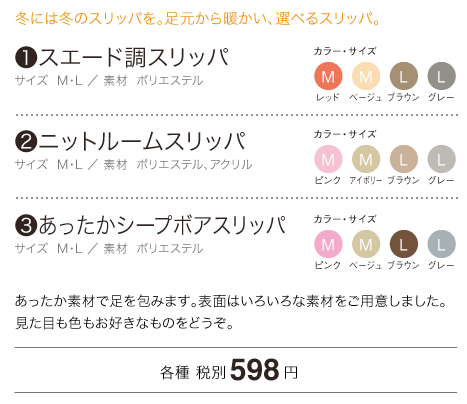Open the ニットルームスリッパ product title
467x404 pixels.
pos(142,141)
